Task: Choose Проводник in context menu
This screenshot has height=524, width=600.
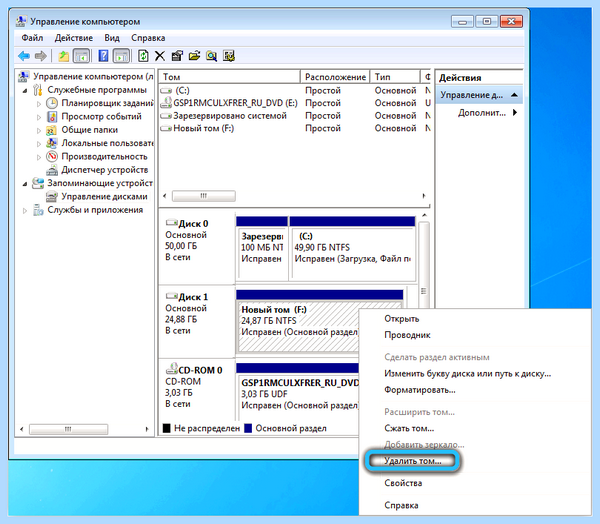Action: 407,335
